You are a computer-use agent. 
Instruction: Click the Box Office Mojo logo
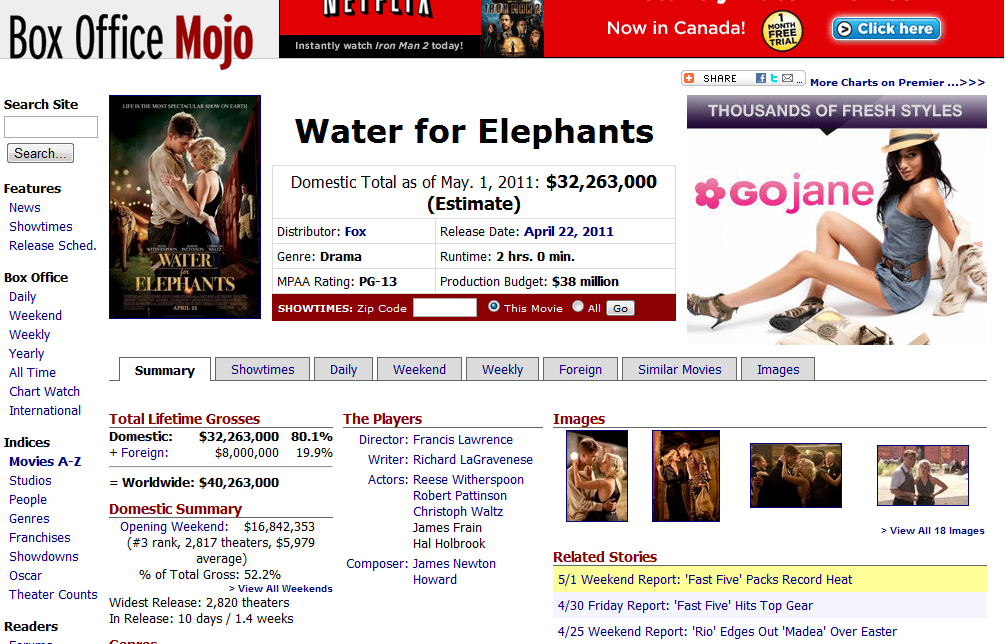tap(130, 36)
